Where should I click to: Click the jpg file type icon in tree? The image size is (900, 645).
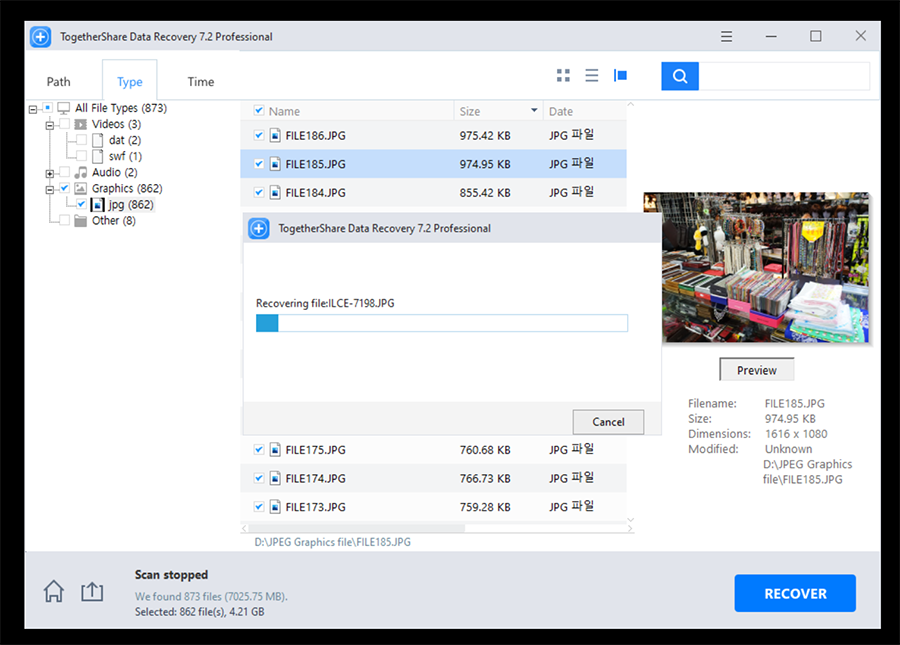(x=98, y=204)
